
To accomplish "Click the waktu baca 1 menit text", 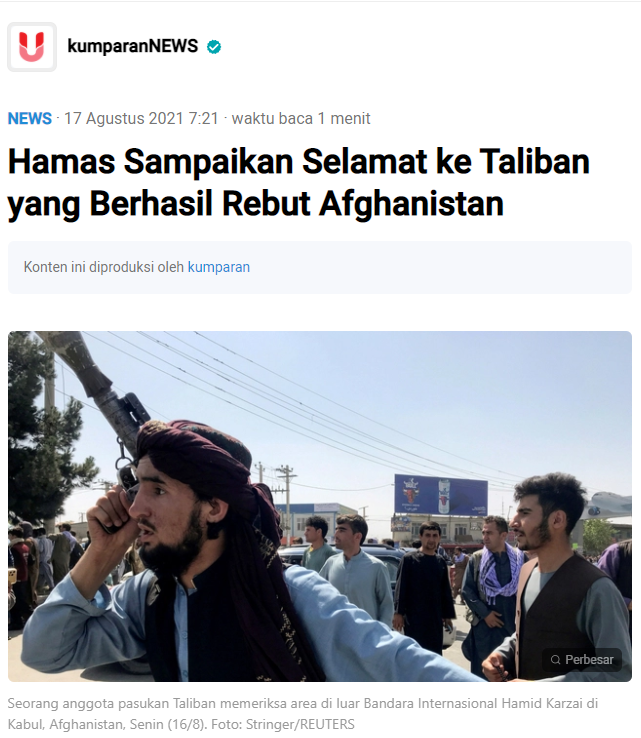I will (301, 119).
